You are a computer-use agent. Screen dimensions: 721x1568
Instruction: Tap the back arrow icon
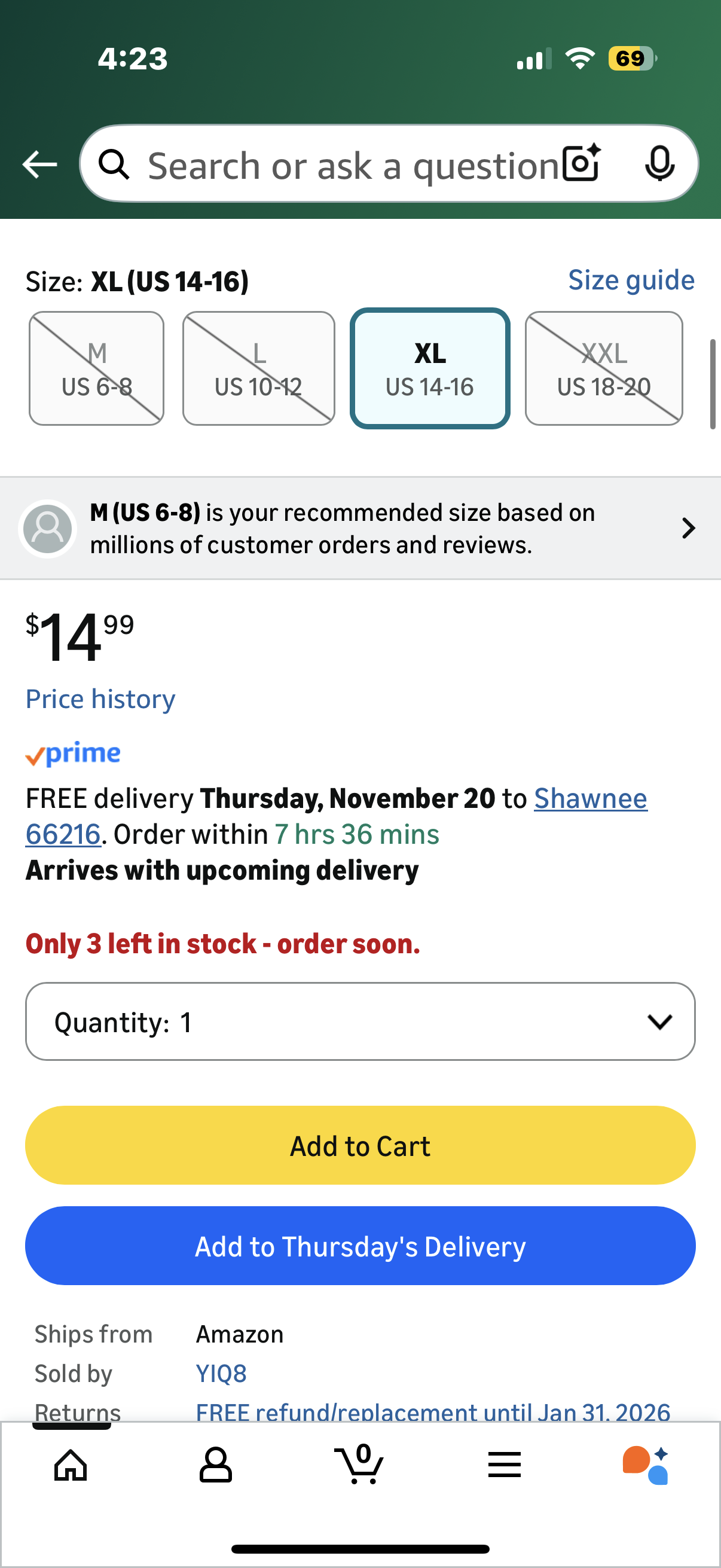coord(39,164)
